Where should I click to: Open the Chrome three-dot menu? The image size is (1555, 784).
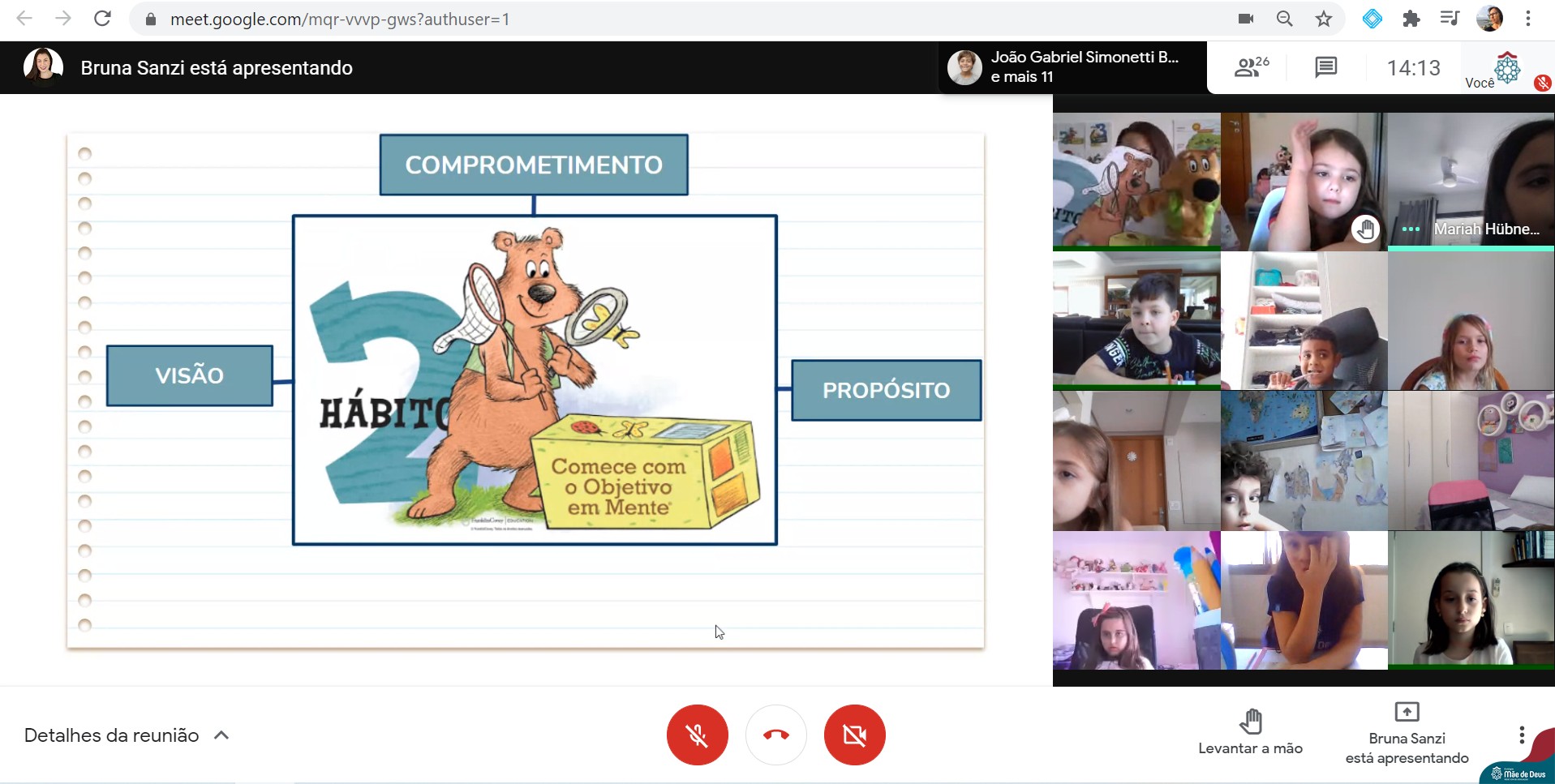coord(1528,19)
